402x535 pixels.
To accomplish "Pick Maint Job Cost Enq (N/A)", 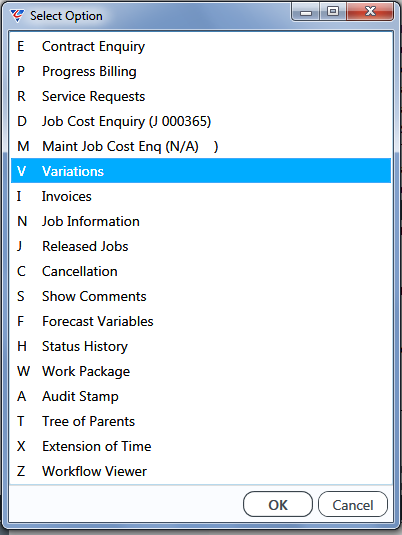I will coord(201,146).
